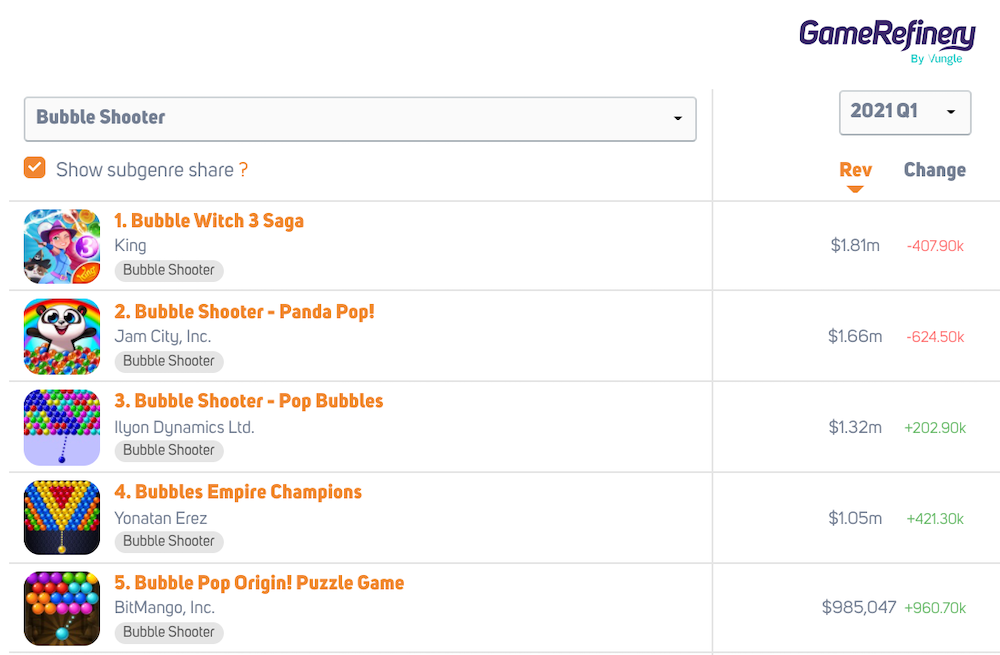Click the Pop Bubbles game icon
Viewport: 1000px width, 655px height.
(x=62, y=427)
